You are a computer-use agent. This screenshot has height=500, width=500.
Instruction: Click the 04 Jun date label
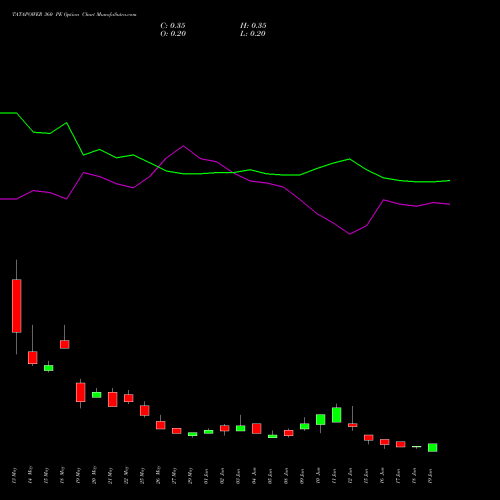tap(254, 476)
